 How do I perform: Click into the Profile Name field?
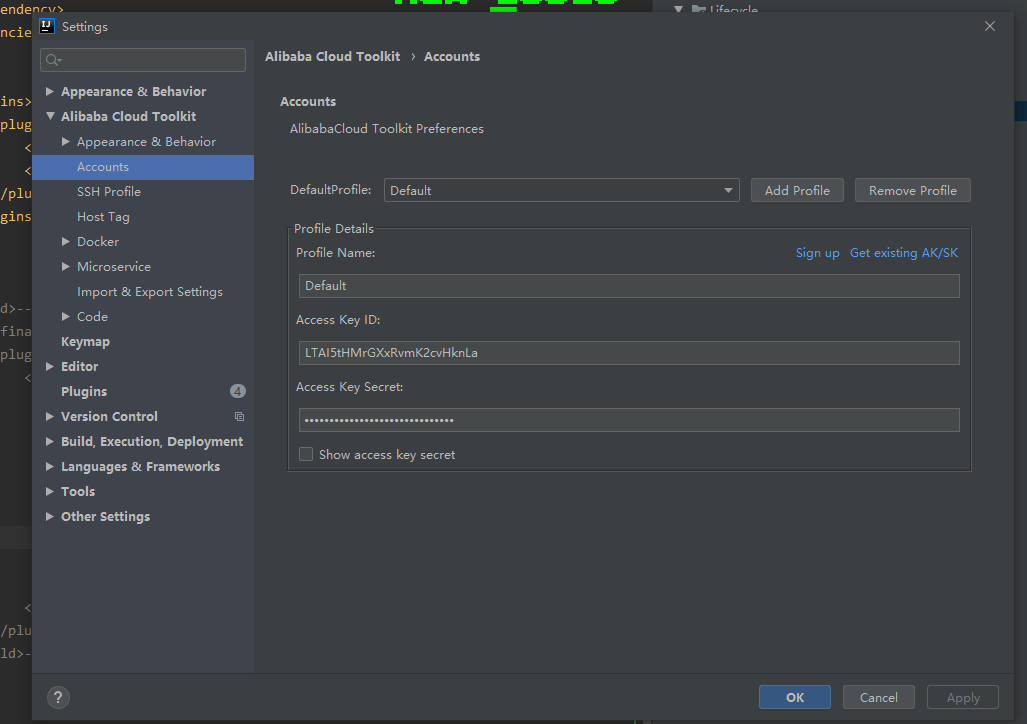(x=629, y=286)
